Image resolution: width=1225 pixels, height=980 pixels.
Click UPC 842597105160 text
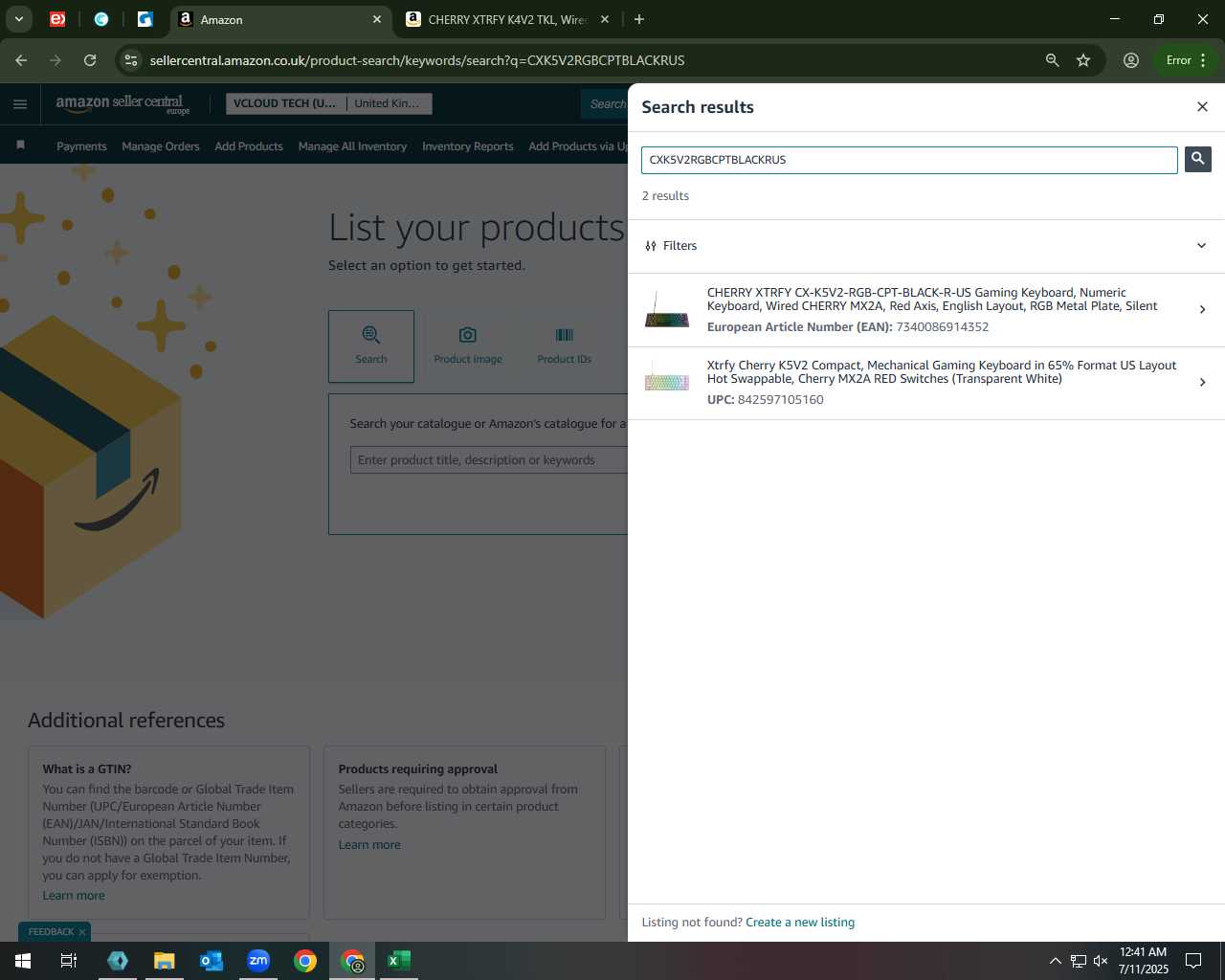[x=766, y=400]
